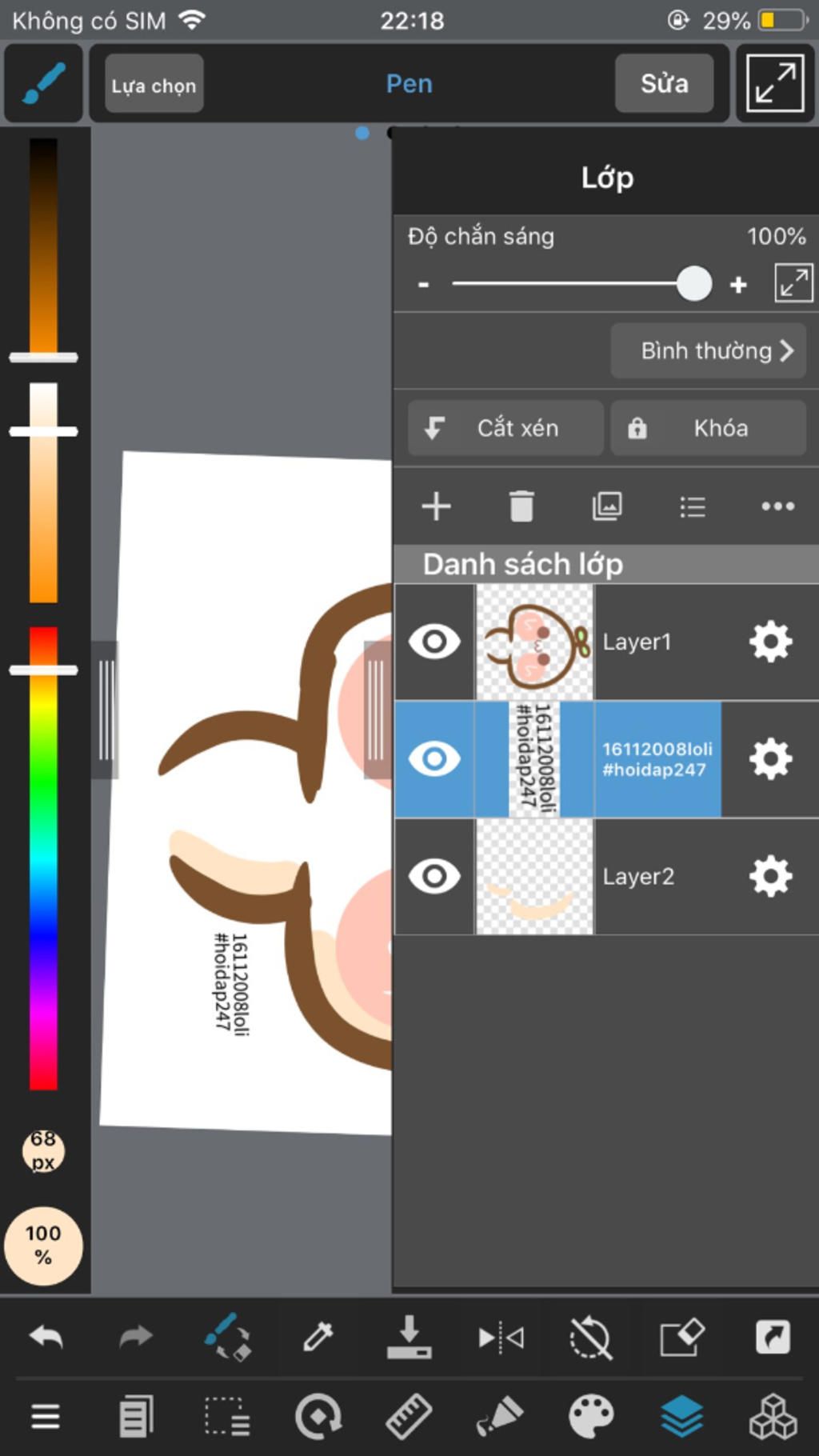Select Layer2 thumbnail
819x1456 pixels.
(x=535, y=876)
